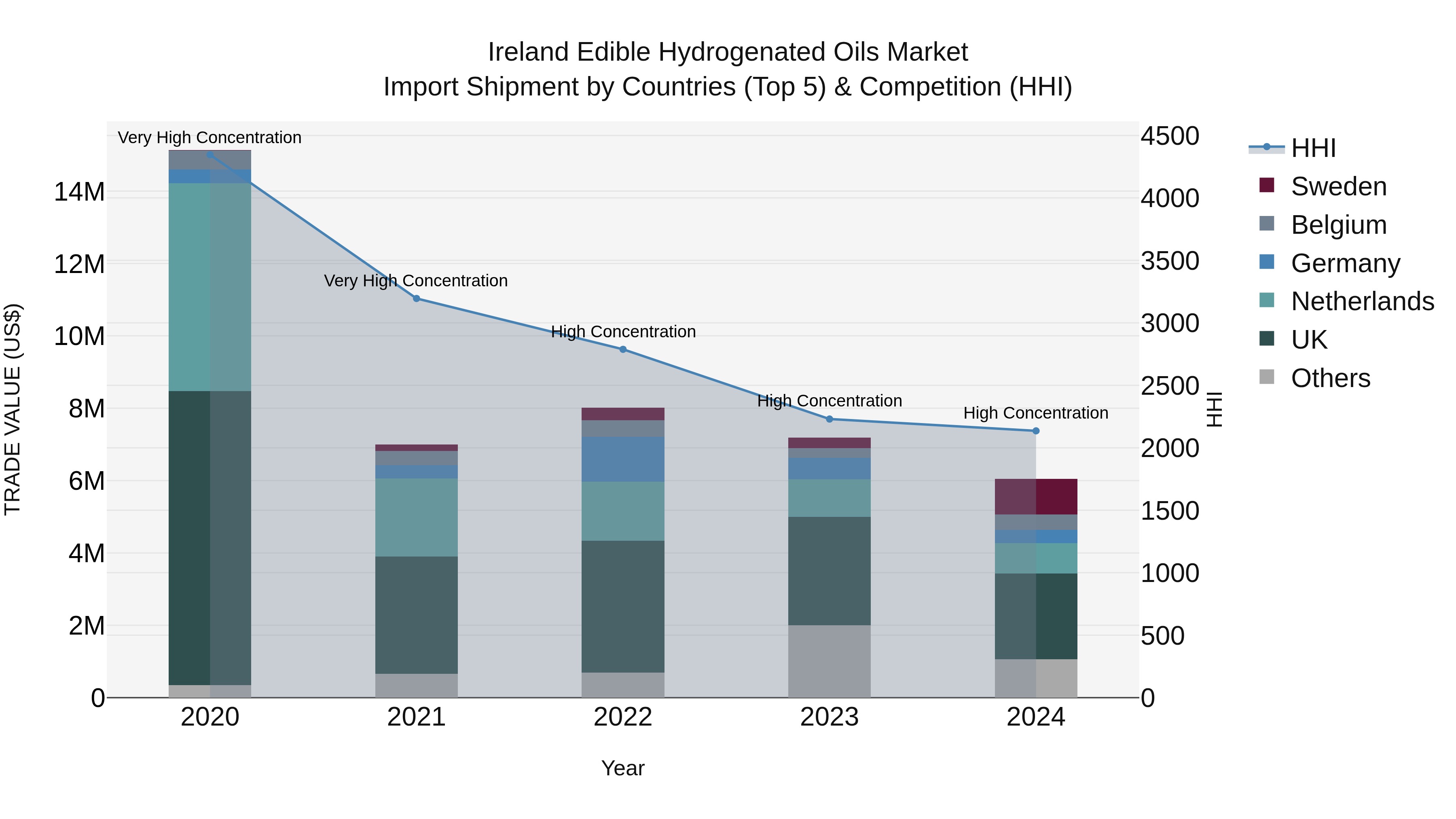Image resolution: width=1456 pixels, height=819 pixels.
Task: Click the Belgium segment in the 2023 bar
Action: (830, 453)
